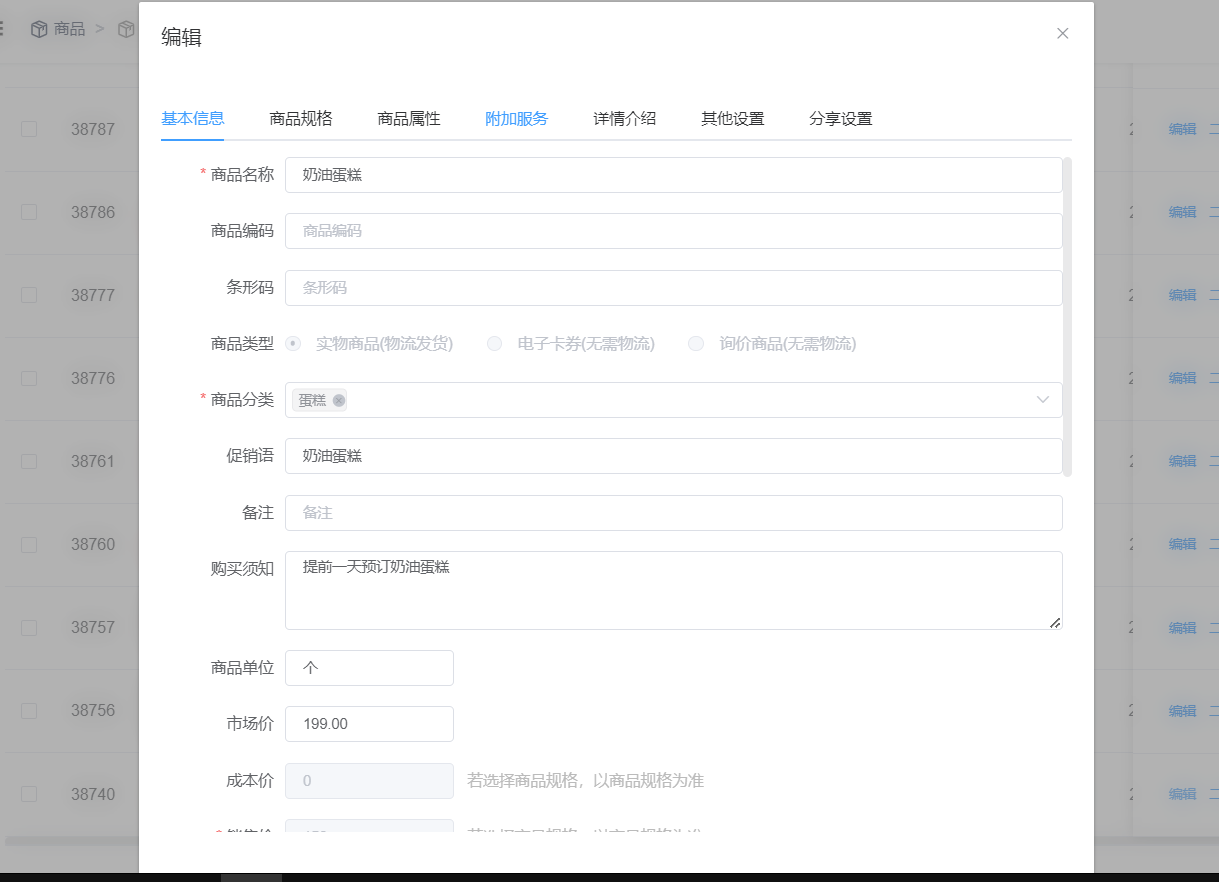Tick the checkbox for row 38740
1219x882 pixels.
click(29, 794)
